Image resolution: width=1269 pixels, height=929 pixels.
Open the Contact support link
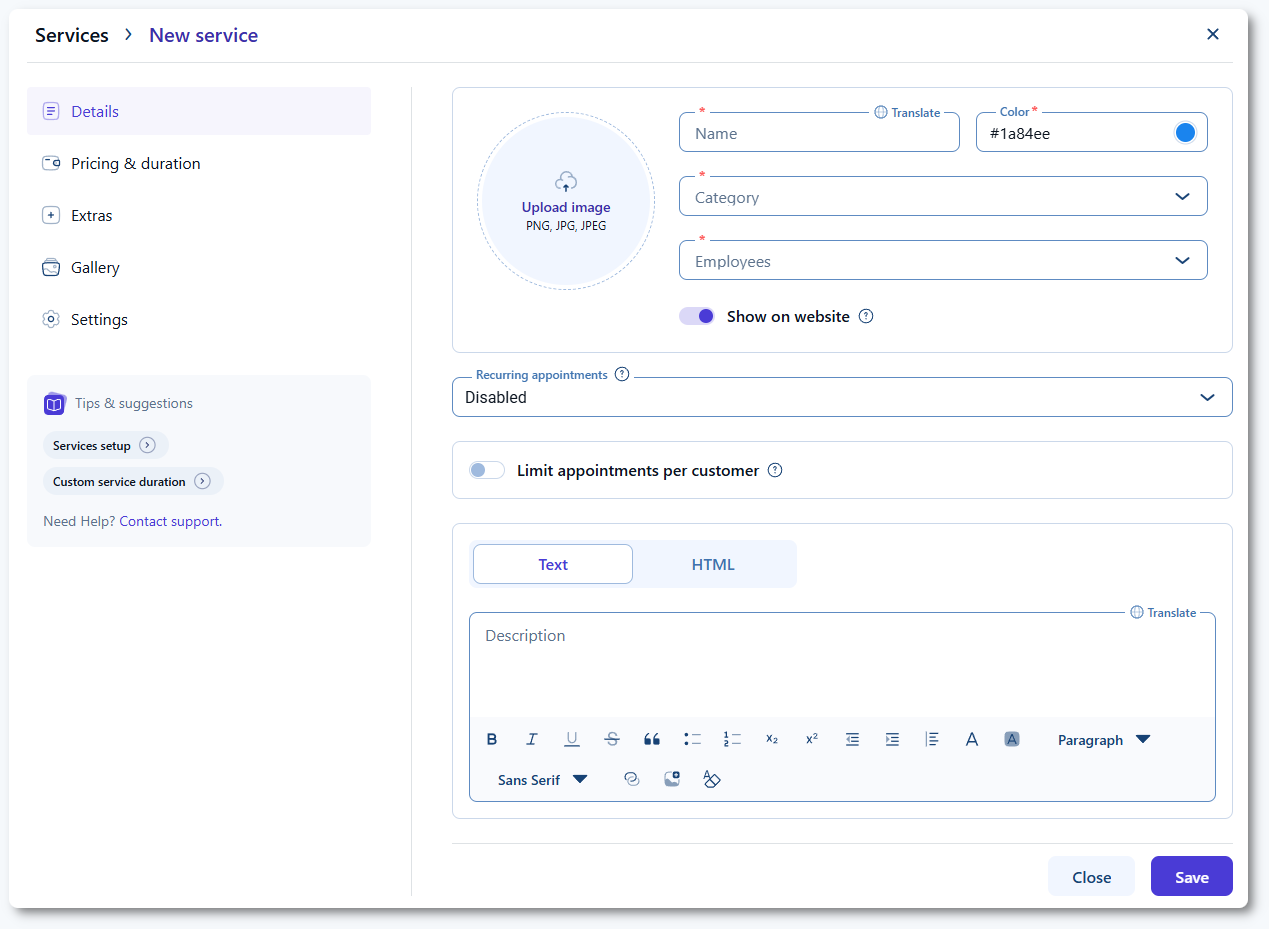[170, 521]
